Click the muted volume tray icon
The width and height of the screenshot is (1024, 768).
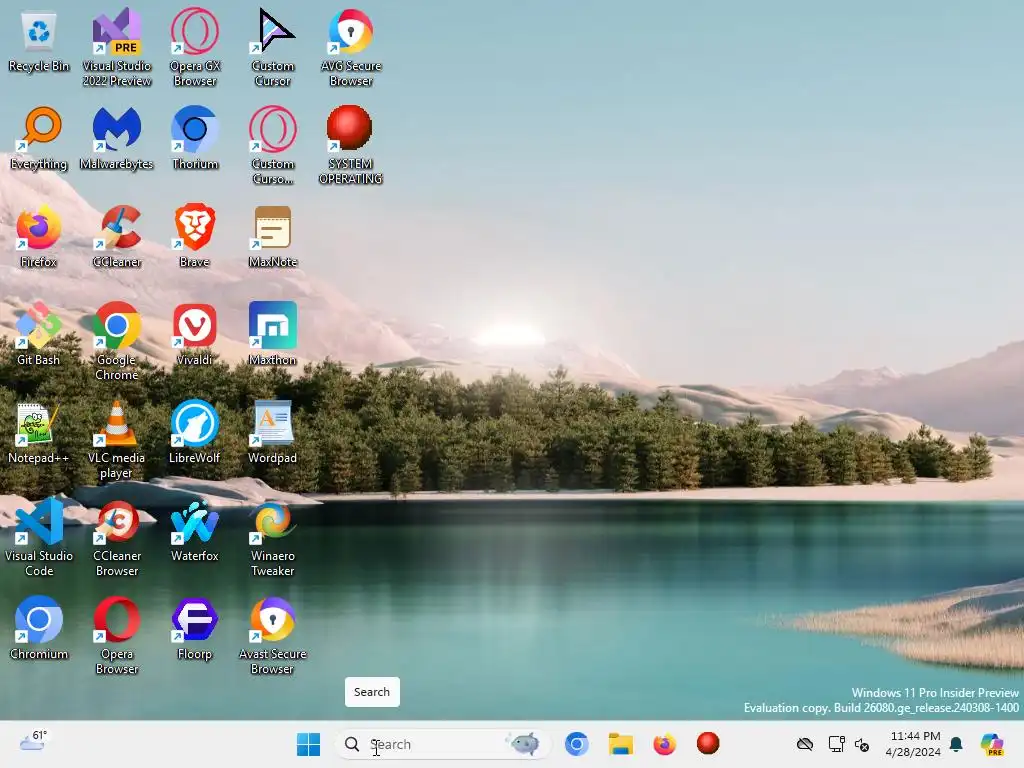coord(862,744)
